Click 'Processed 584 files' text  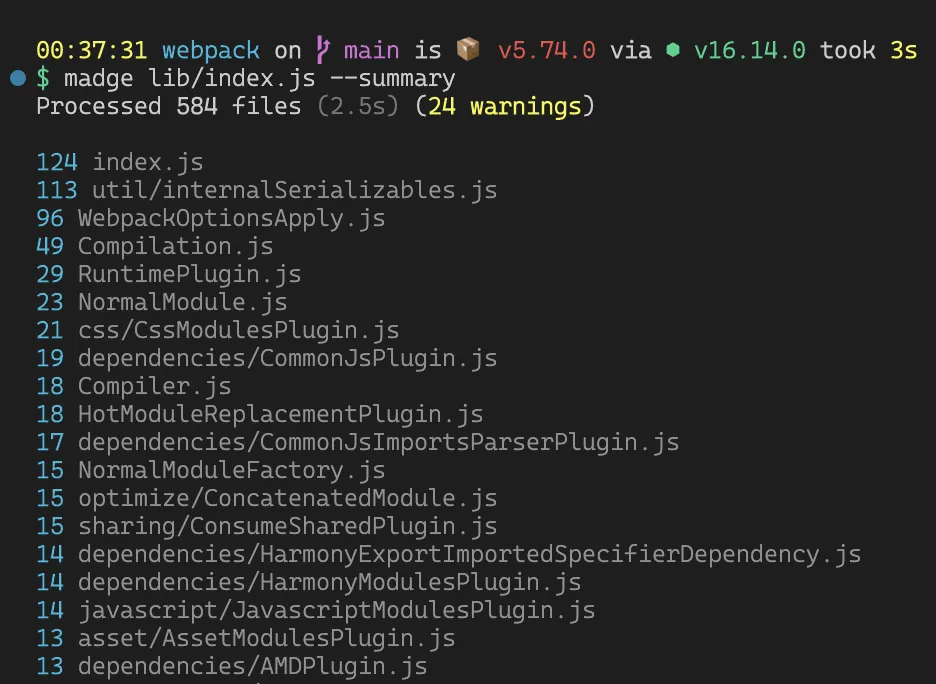tap(169, 106)
